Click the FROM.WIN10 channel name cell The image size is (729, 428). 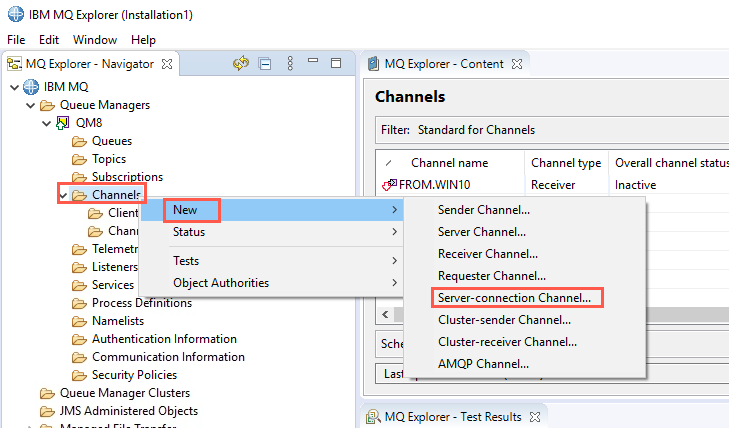tap(435, 185)
